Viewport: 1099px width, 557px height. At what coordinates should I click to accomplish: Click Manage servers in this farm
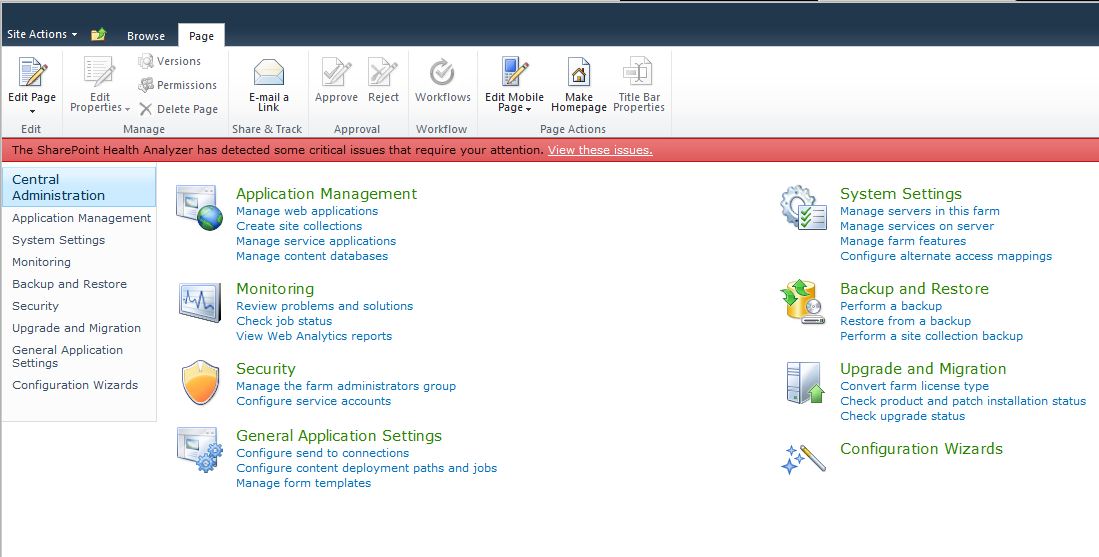(x=920, y=211)
